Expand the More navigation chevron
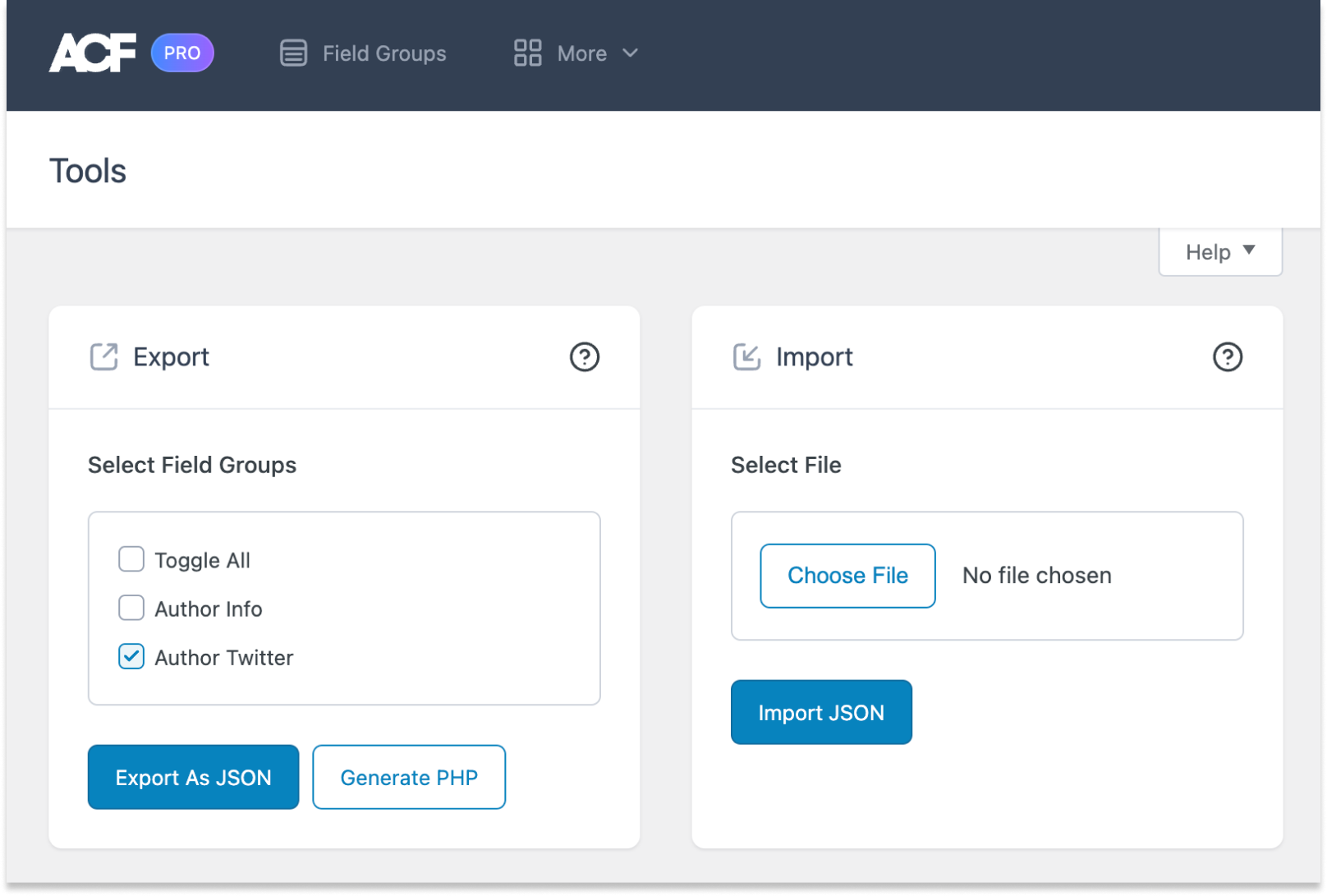Screen dimensions: 1327x896 coord(630,53)
